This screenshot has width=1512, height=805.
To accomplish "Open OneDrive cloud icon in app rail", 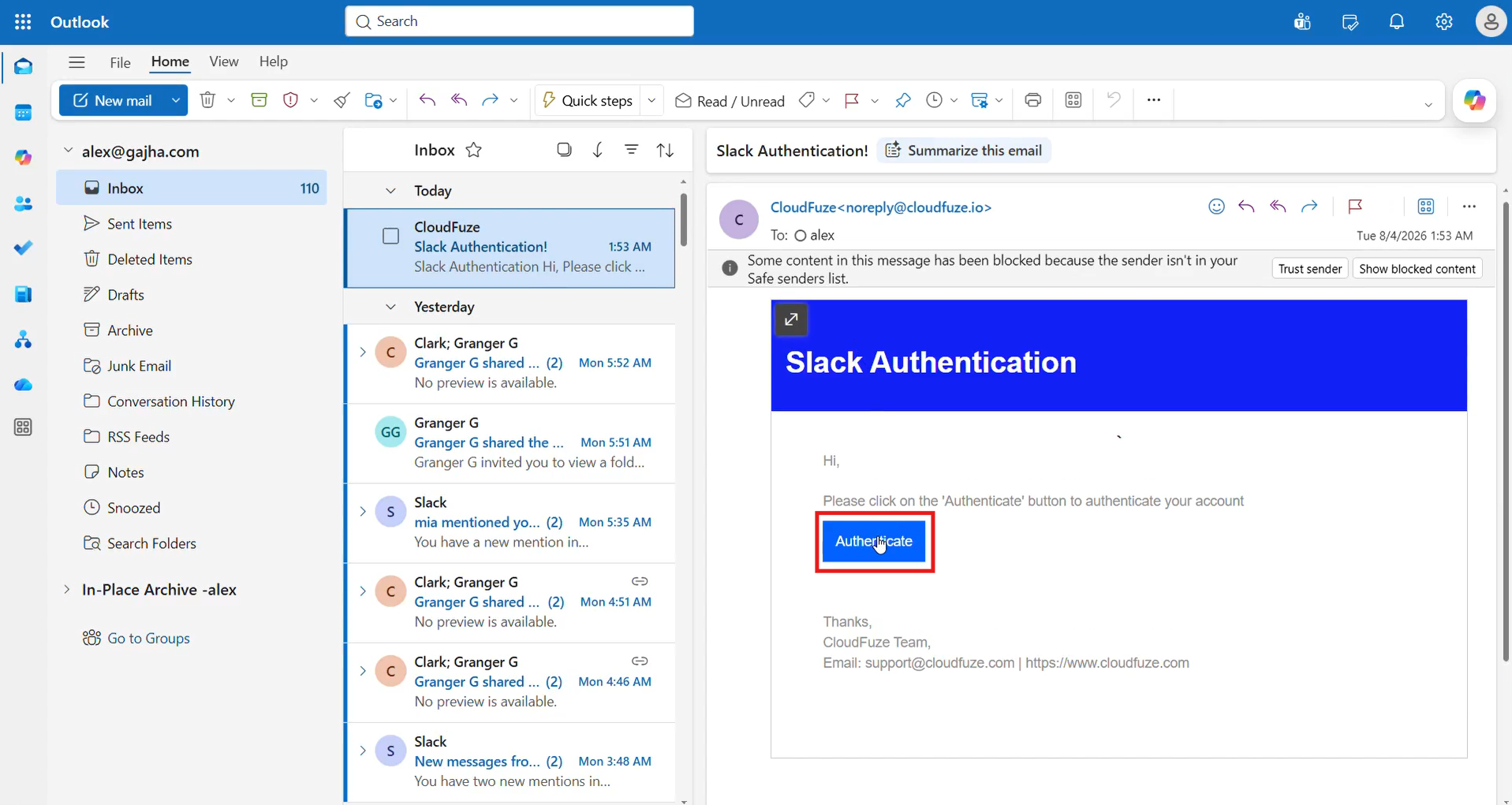I will tap(24, 385).
